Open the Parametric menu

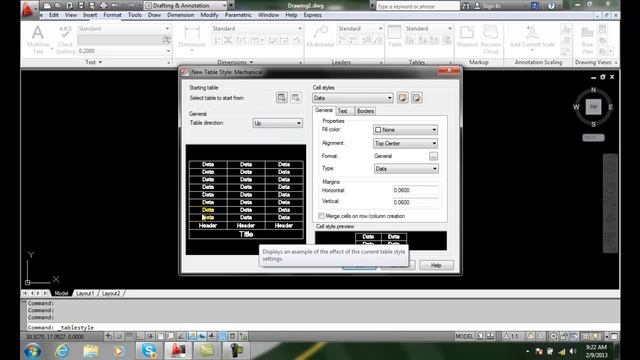pyautogui.click(x=238, y=15)
